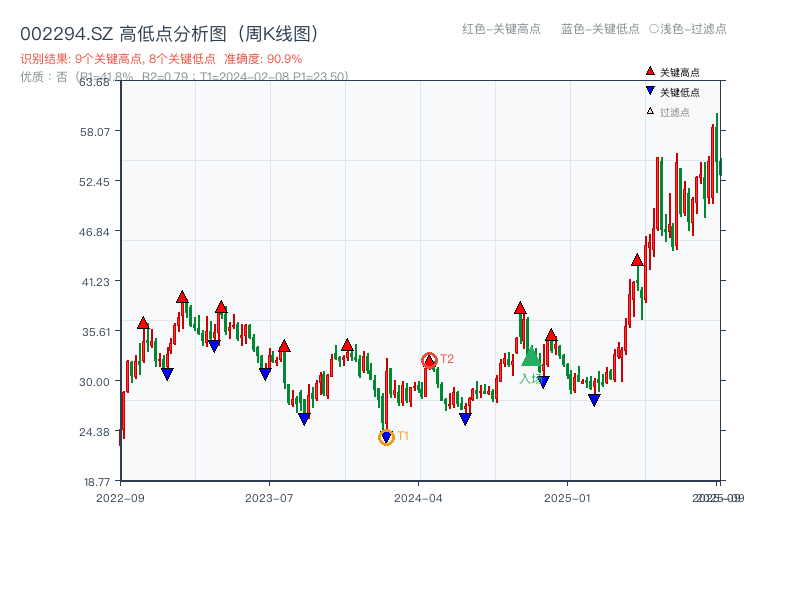Select the green 入场 entry triangle marker

(x=531, y=357)
